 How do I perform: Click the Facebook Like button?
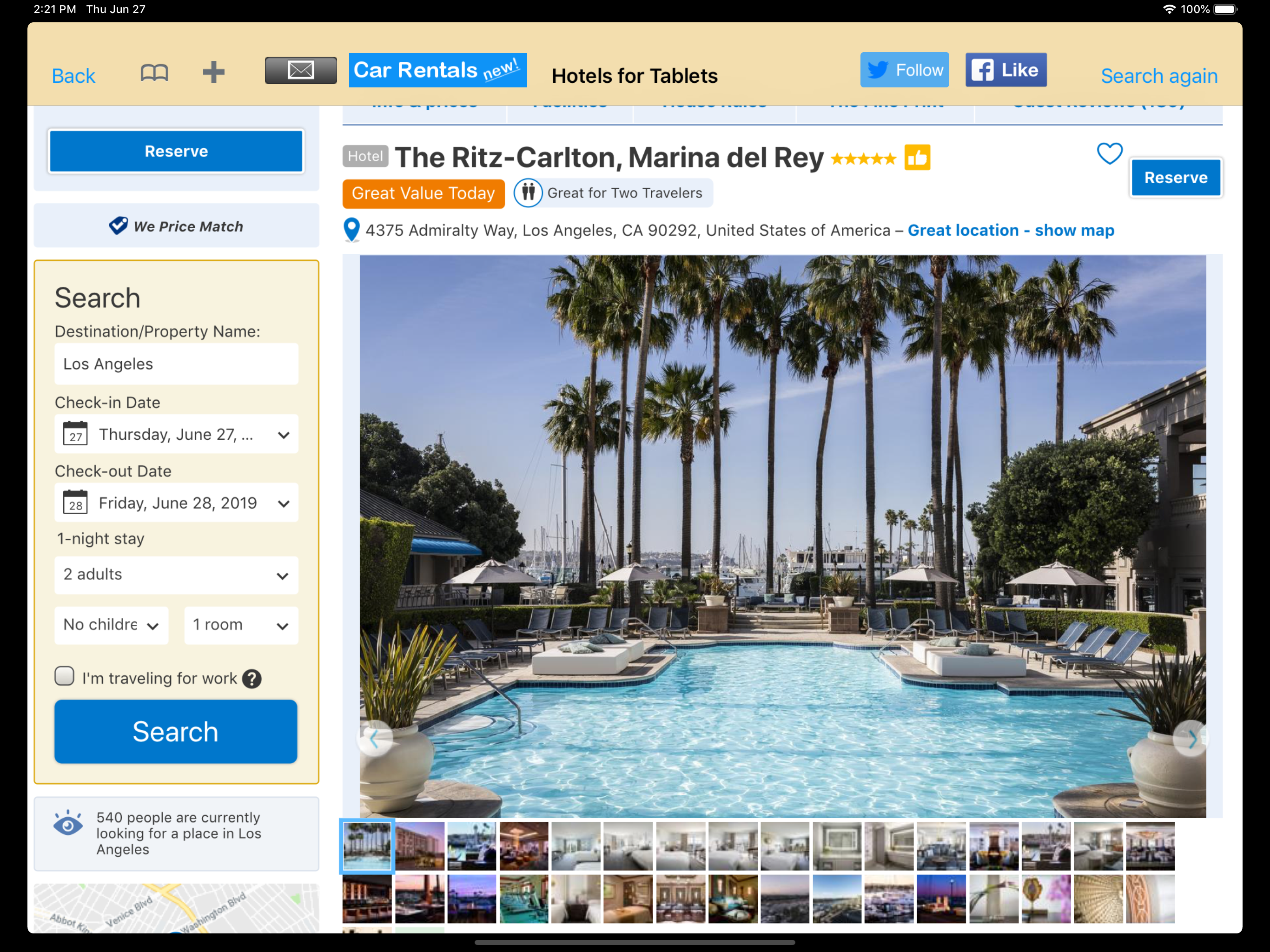point(1006,70)
